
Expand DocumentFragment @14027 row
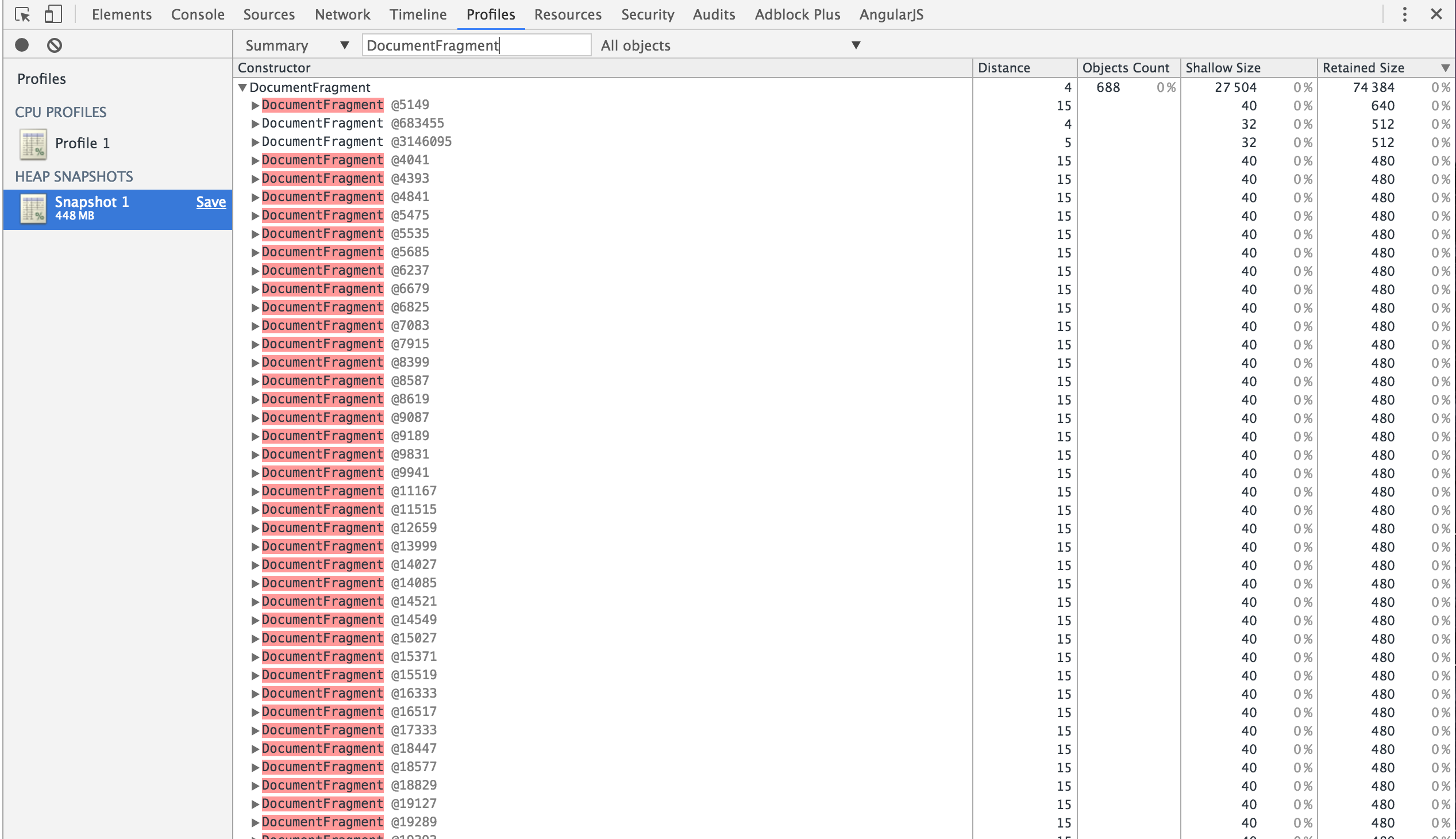tap(255, 565)
